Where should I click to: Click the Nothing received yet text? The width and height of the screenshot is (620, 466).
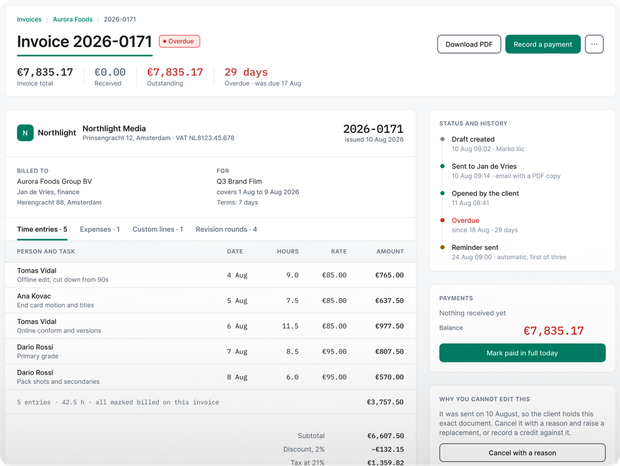click(x=473, y=313)
